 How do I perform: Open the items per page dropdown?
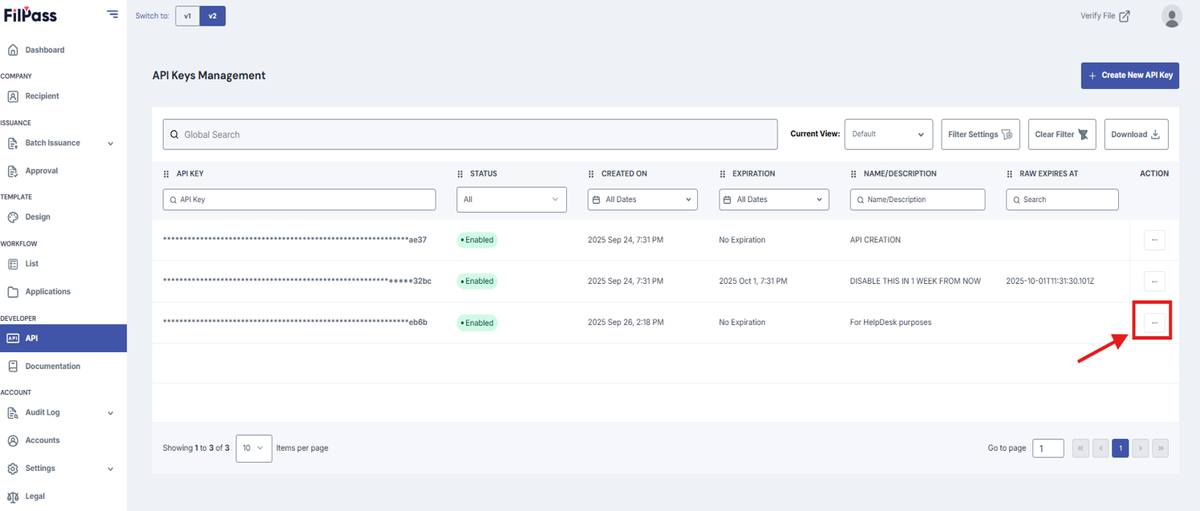[x=254, y=448]
